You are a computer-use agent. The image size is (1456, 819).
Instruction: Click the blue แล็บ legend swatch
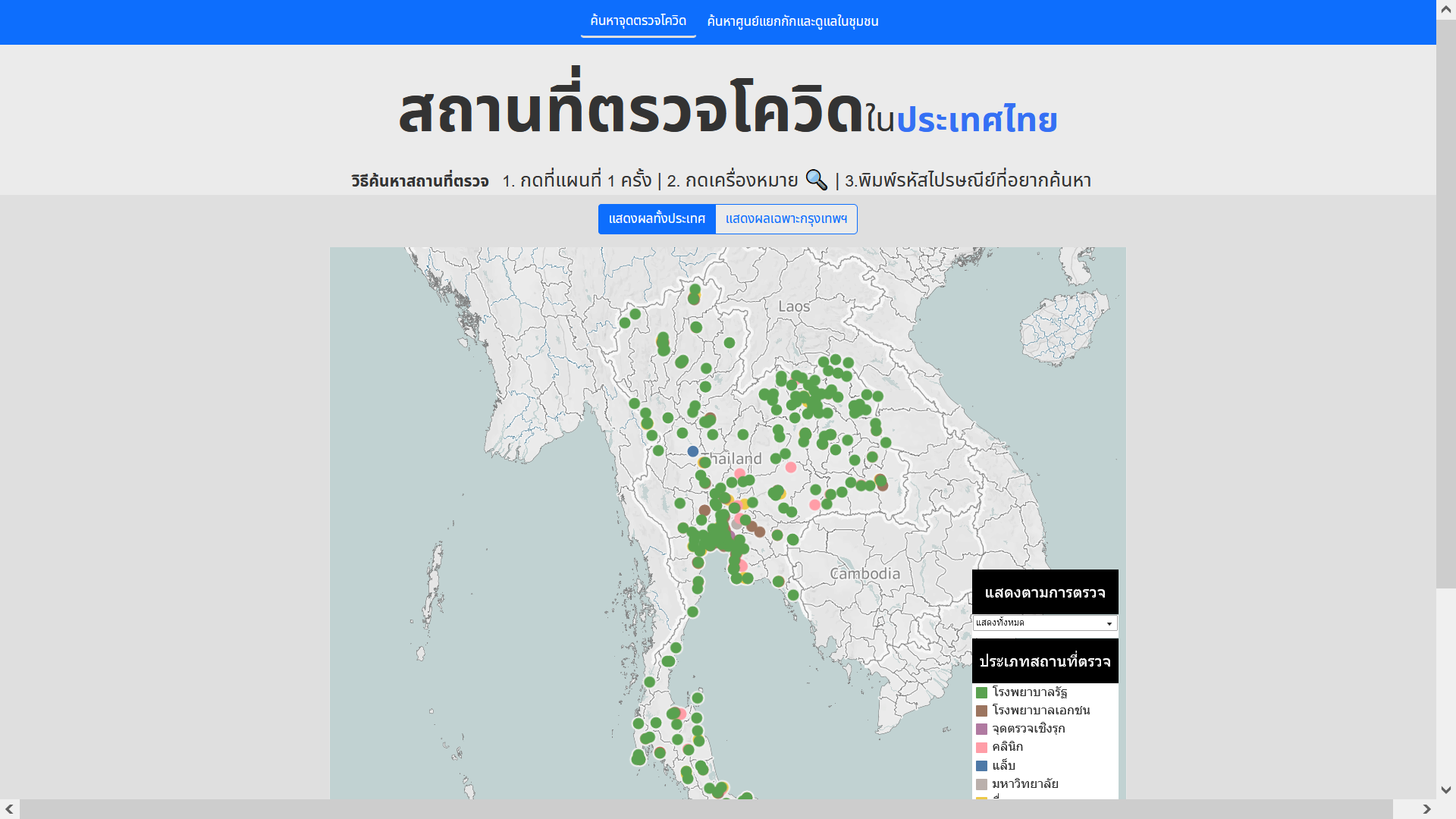point(981,766)
